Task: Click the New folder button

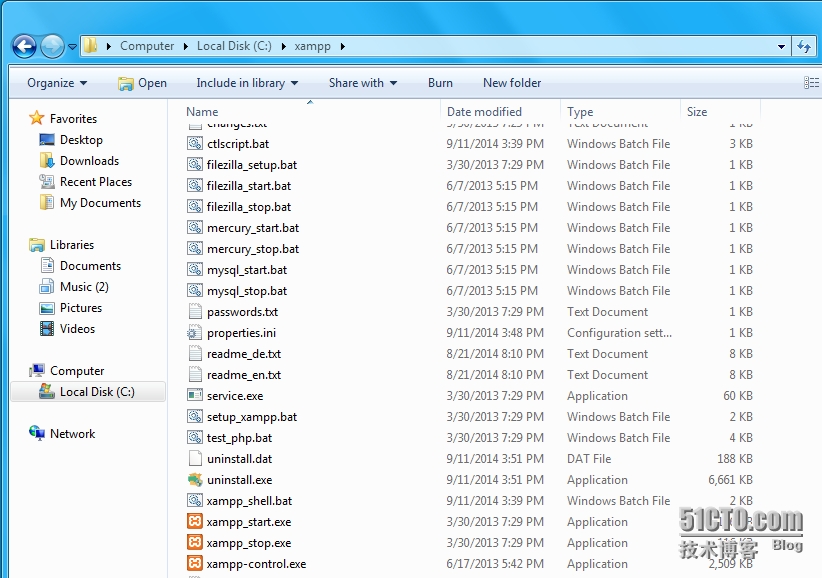Action: 512,83
